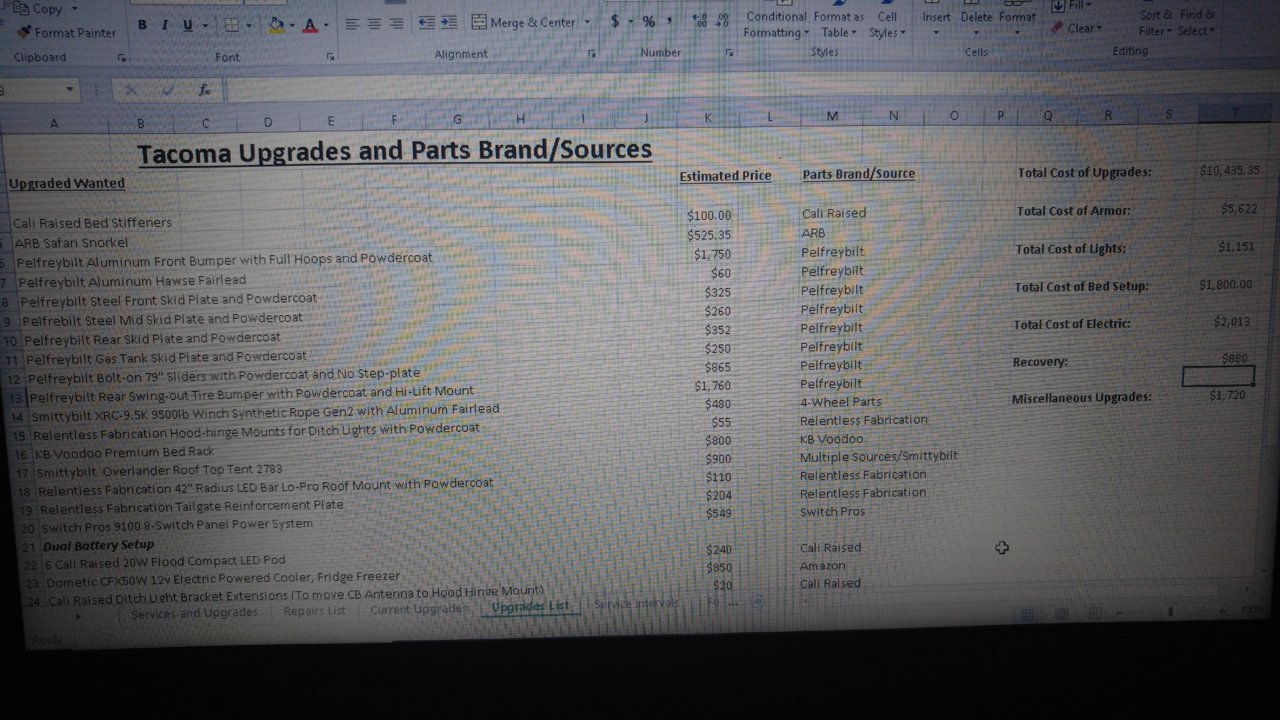Open Accounting format dropdown arrow
1280x720 pixels.
pyautogui.click(x=630, y=21)
